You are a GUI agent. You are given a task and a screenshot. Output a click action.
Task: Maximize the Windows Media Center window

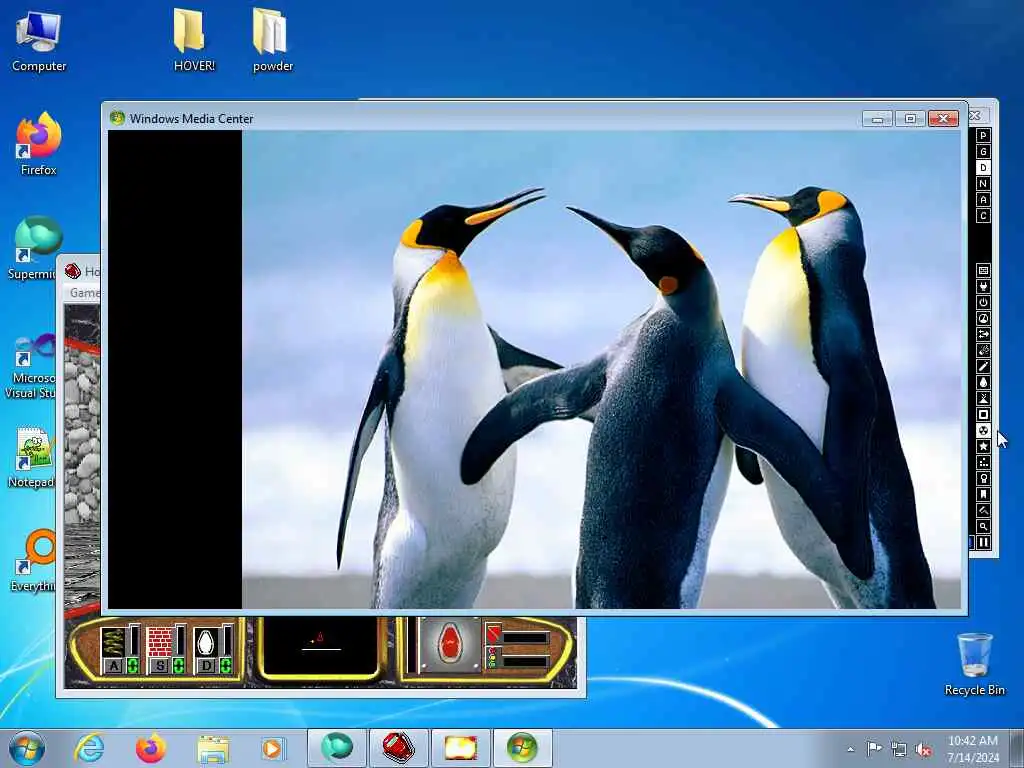(x=910, y=118)
